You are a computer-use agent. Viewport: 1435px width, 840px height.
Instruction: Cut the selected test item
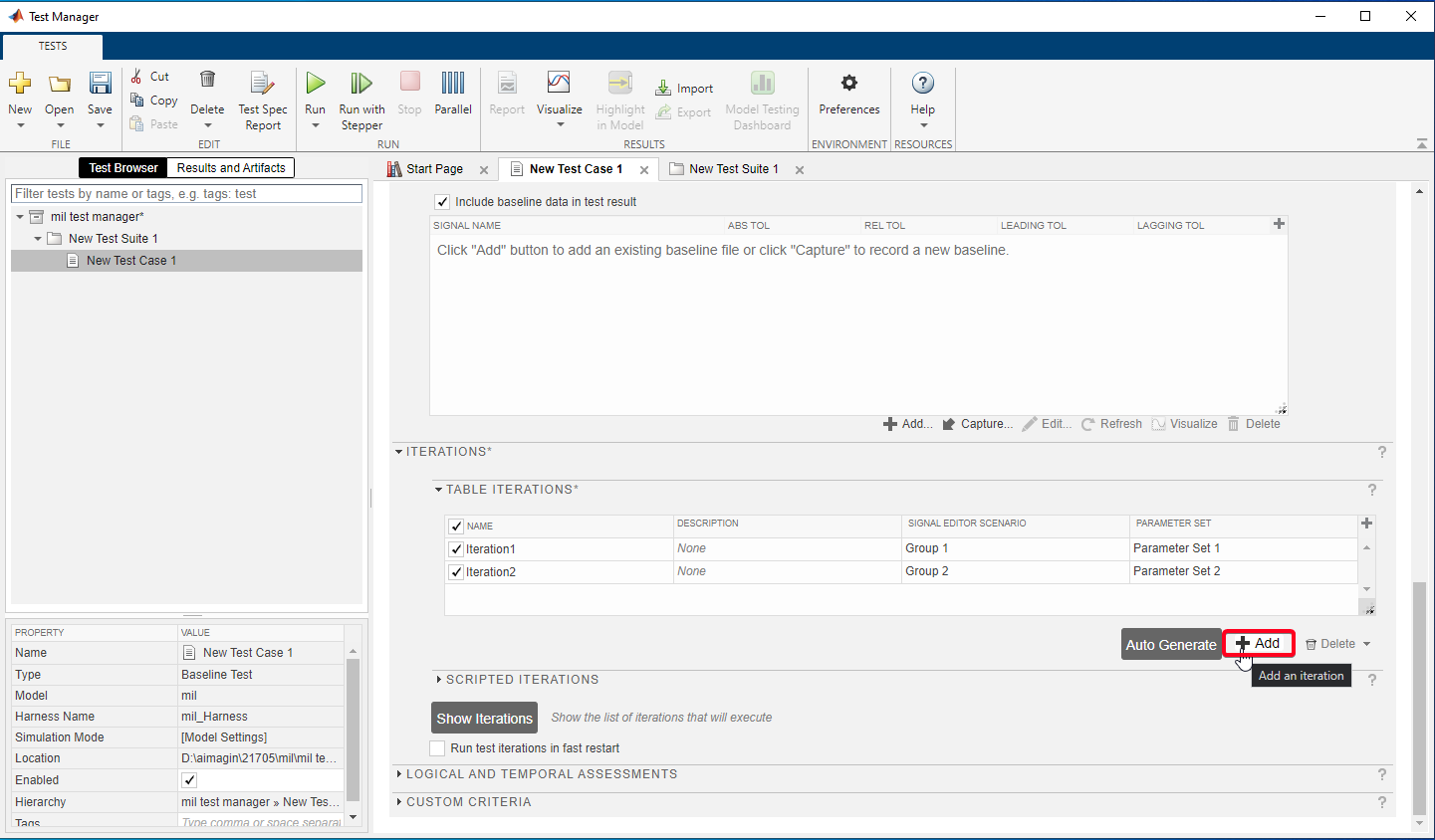tap(150, 77)
